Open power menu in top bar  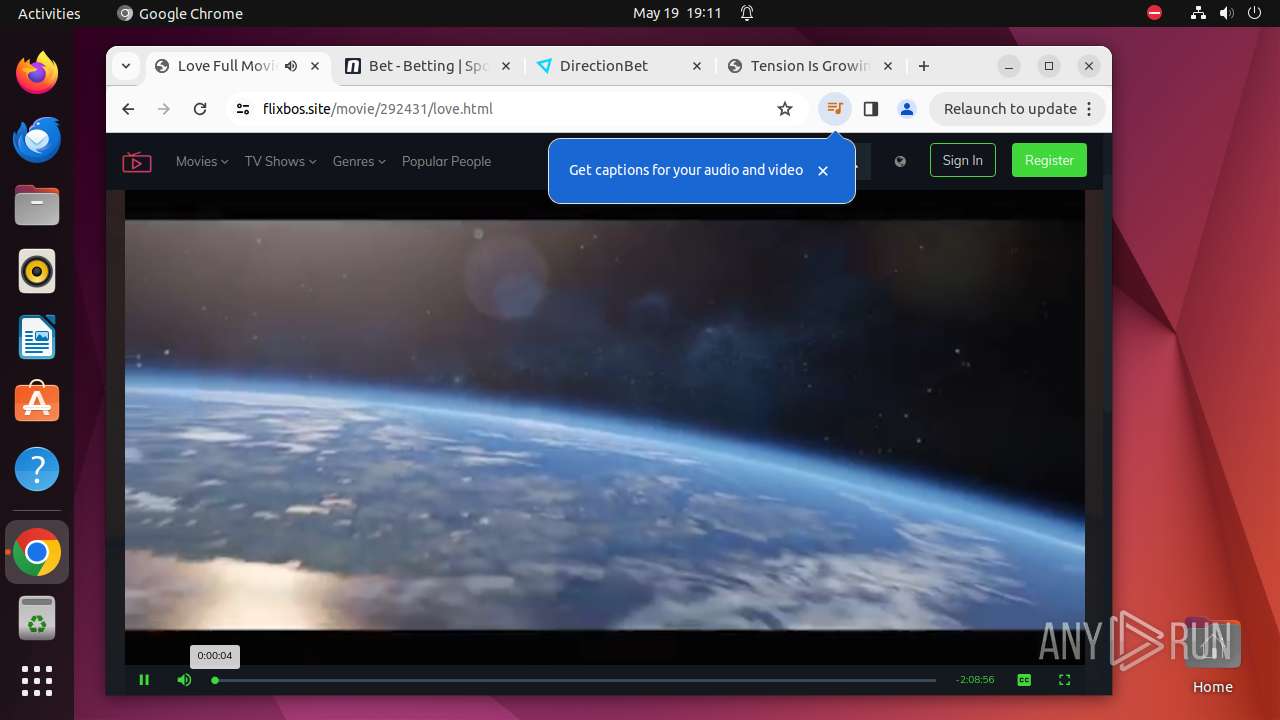click(1254, 13)
